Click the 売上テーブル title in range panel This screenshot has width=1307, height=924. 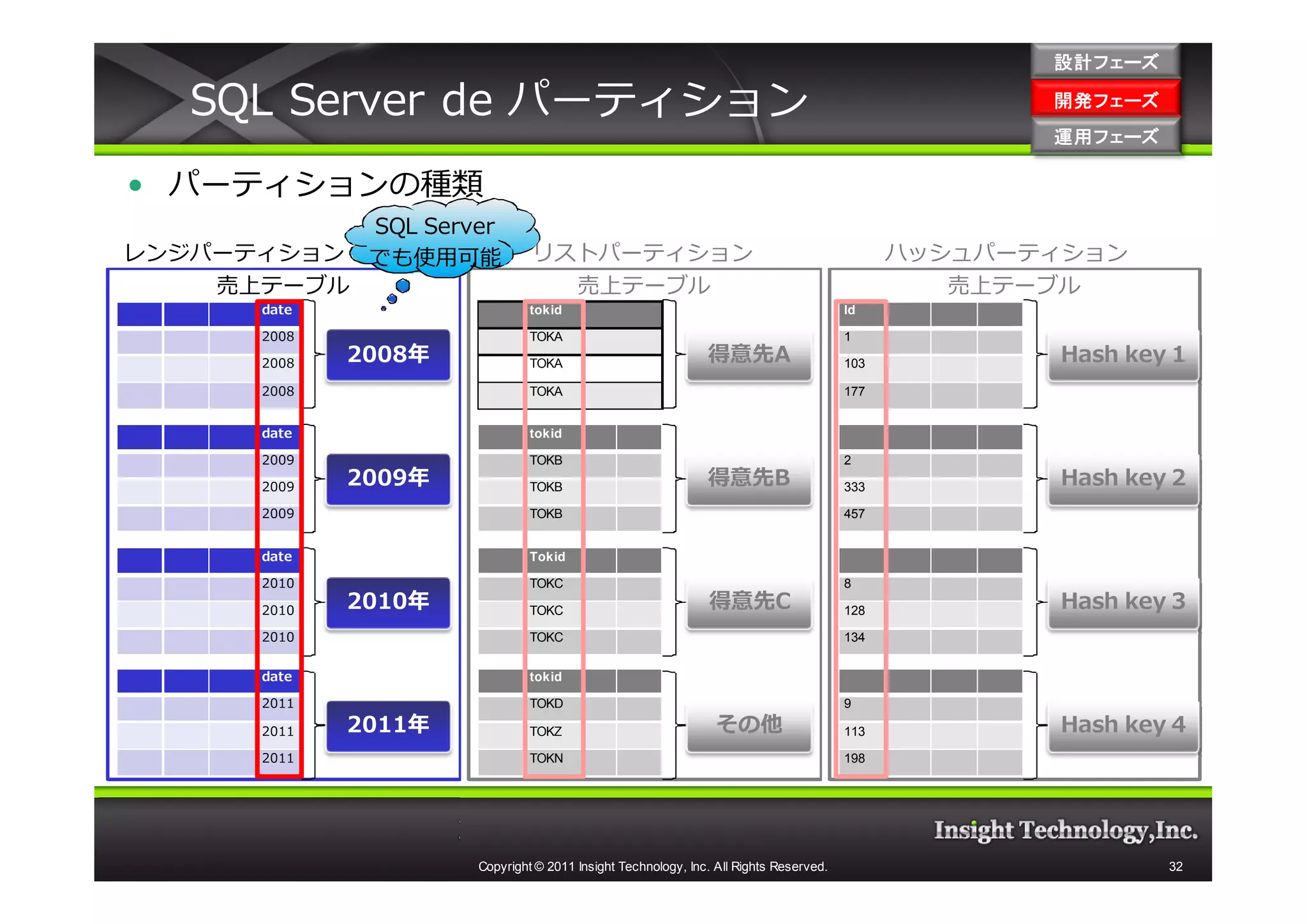[283, 285]
